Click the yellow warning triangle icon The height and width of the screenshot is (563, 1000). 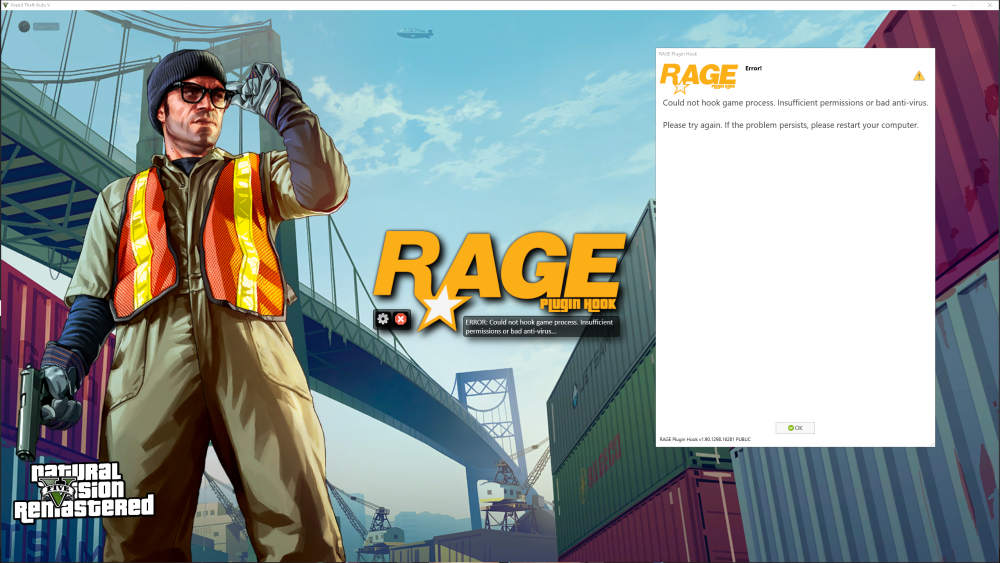click(x=918, y=76)
